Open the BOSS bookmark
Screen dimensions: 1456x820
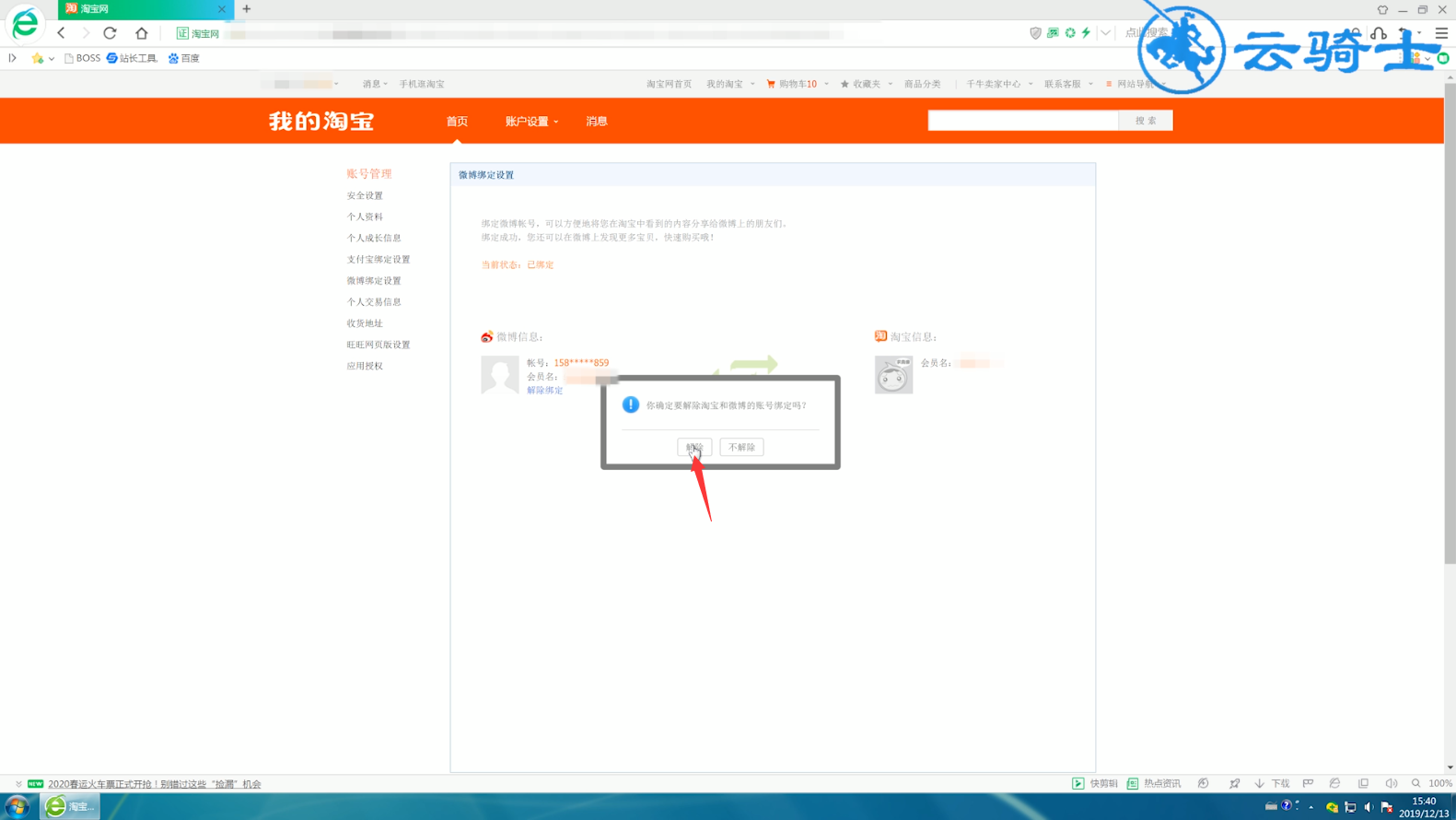(82, 58)
